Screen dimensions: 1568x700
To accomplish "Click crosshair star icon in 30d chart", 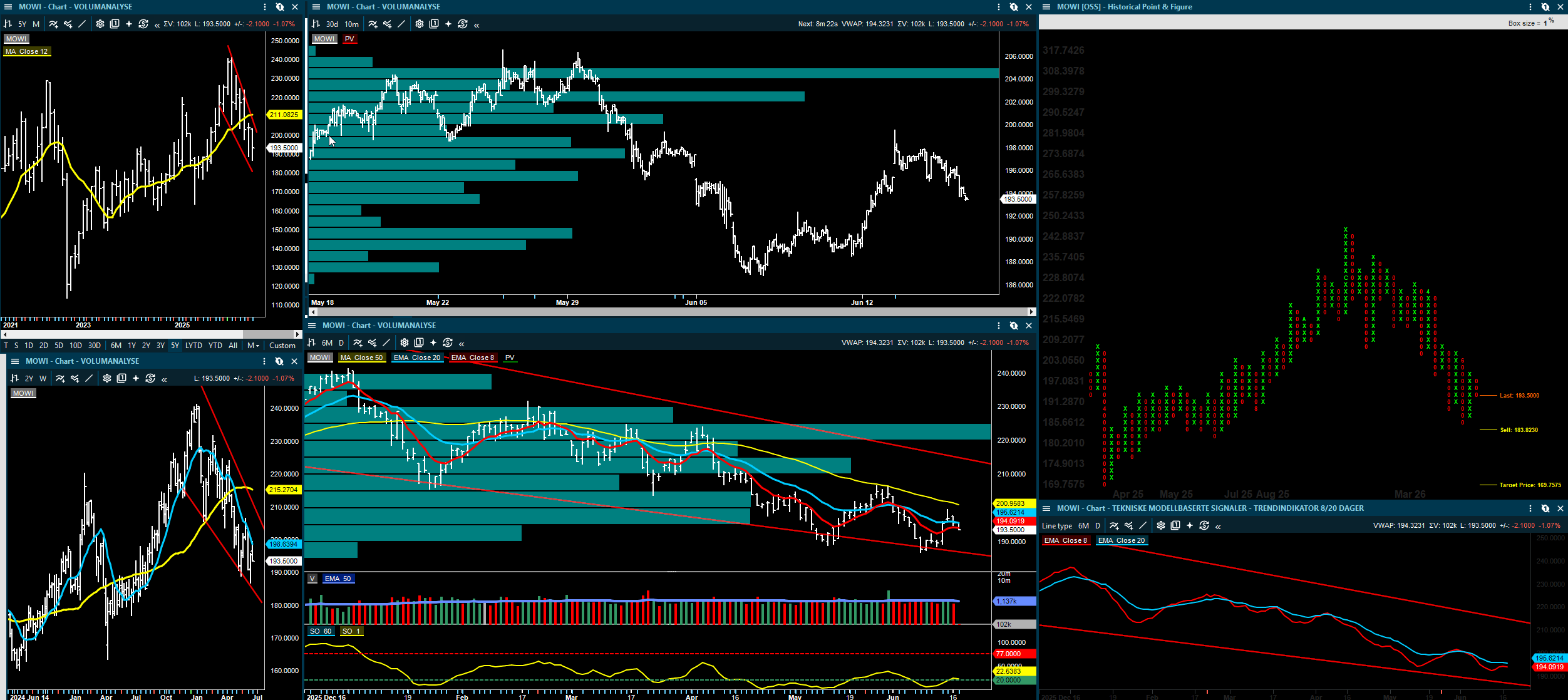I will 448,24.
